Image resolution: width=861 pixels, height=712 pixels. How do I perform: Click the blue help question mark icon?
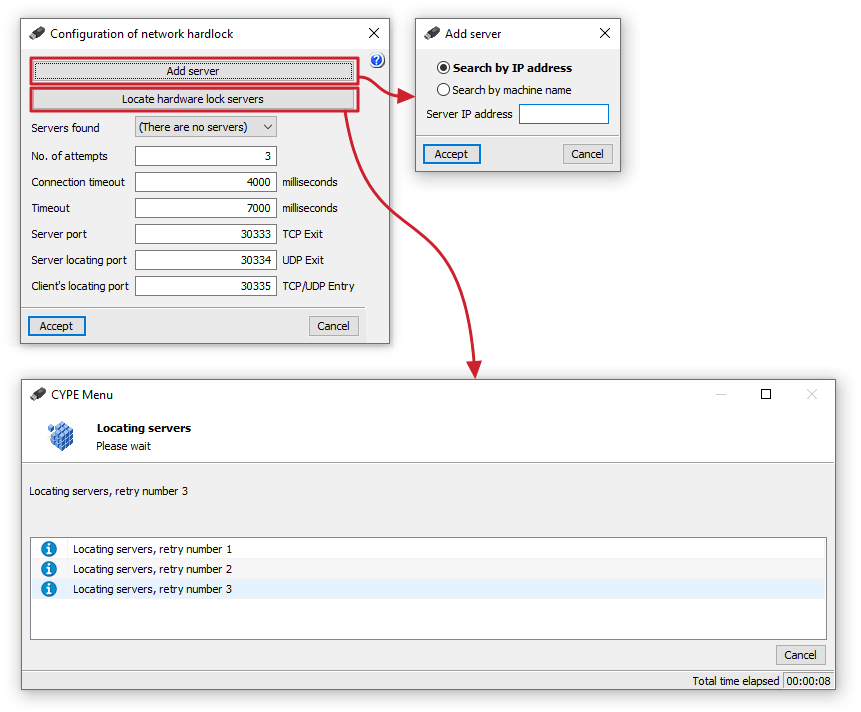coord(377,60)
